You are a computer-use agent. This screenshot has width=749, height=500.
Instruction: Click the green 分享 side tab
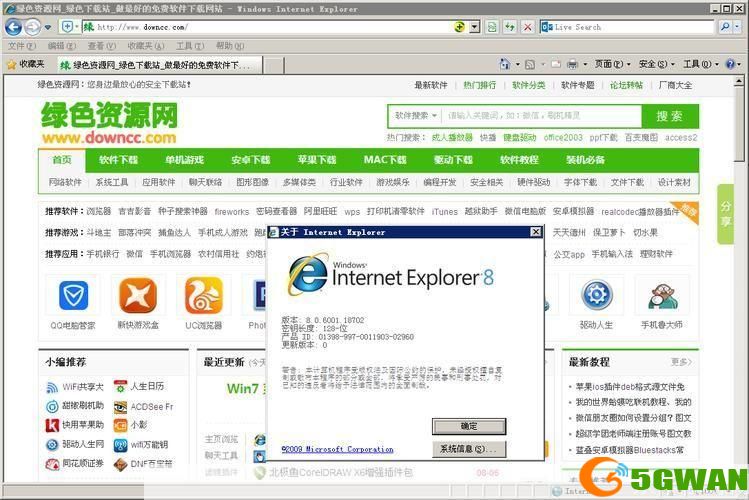(x=725, y=214)
